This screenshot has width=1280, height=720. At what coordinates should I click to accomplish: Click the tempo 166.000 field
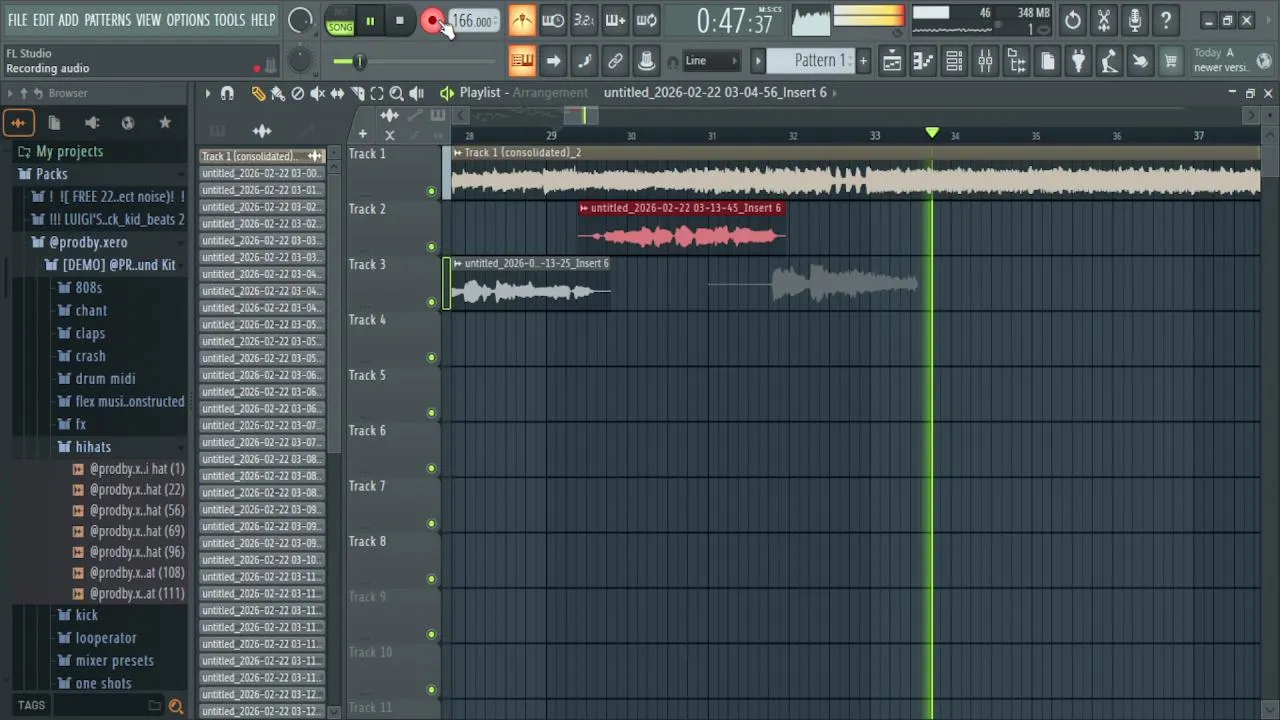[x=473, y=21]
